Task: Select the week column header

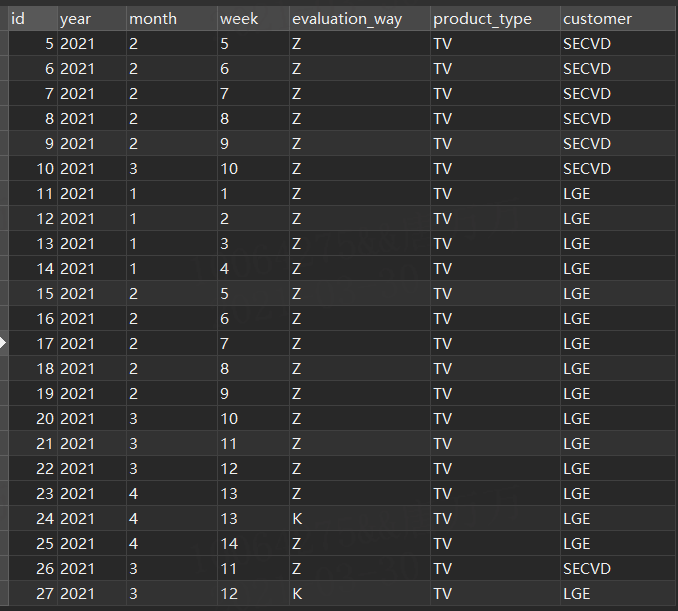Action: point(253,19)
